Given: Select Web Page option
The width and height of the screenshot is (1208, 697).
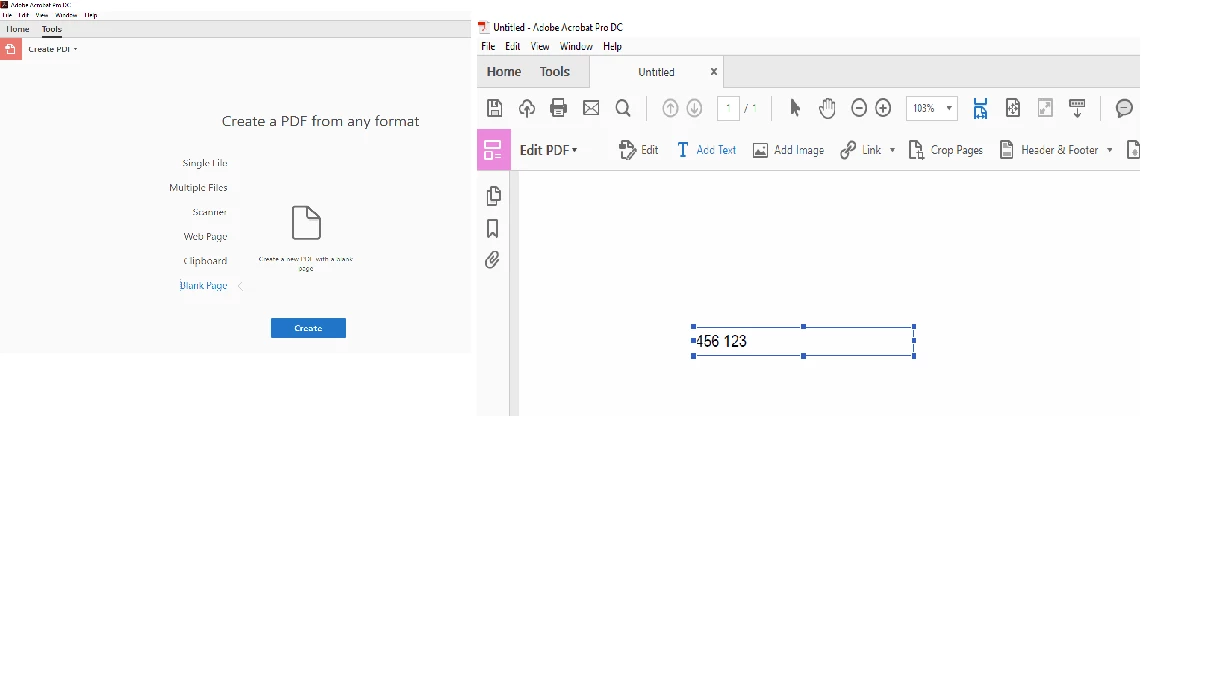Looking at the screenshot, I should tap(205, 237).
